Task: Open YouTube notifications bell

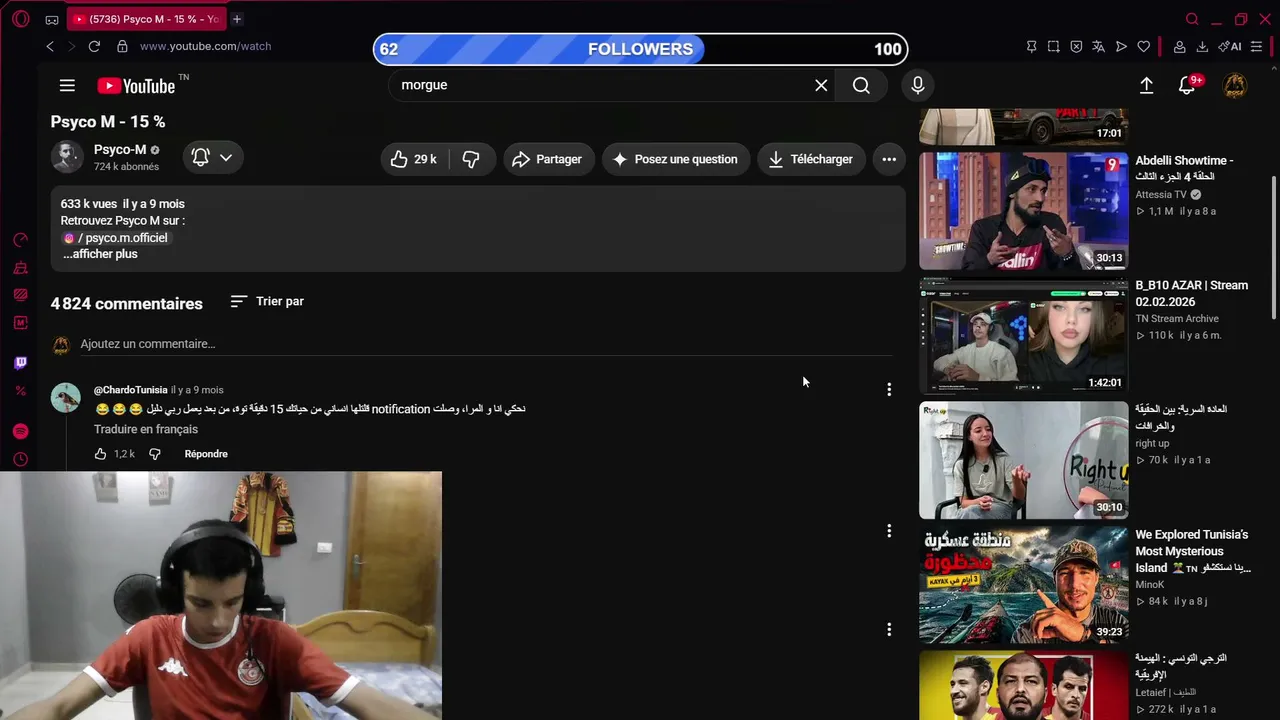Action: [x=1187, y=86]
